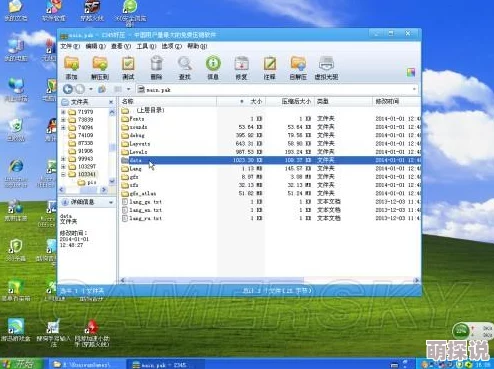Screen dimensions: 494x369
Task: Click the blue Back navigation arrow
Action: [68, 89]
